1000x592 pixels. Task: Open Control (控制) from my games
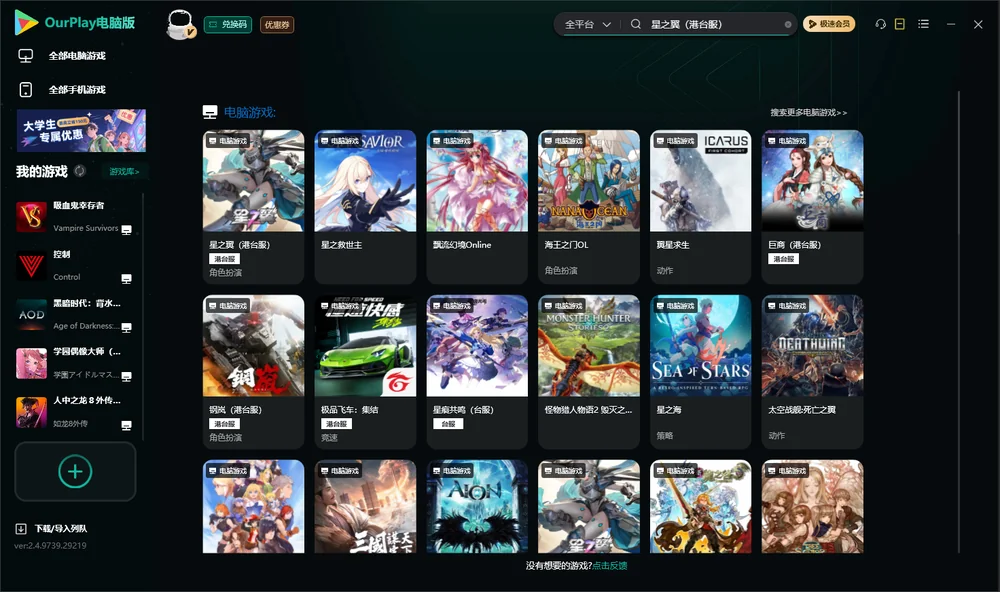[x=75, y=265]
